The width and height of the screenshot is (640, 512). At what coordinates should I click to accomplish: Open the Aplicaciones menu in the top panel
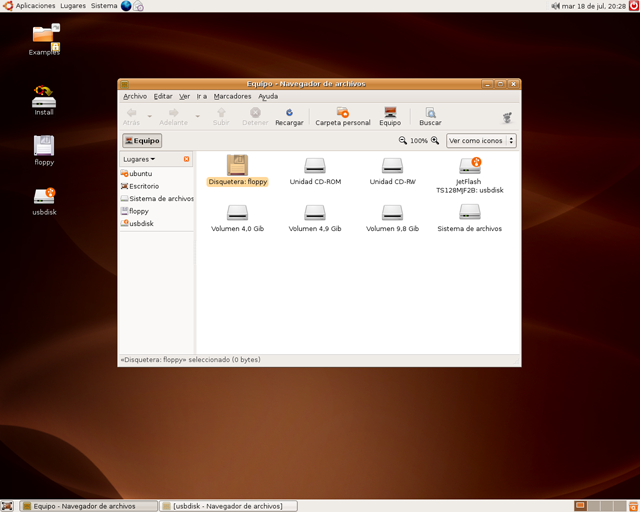point(35,6)
